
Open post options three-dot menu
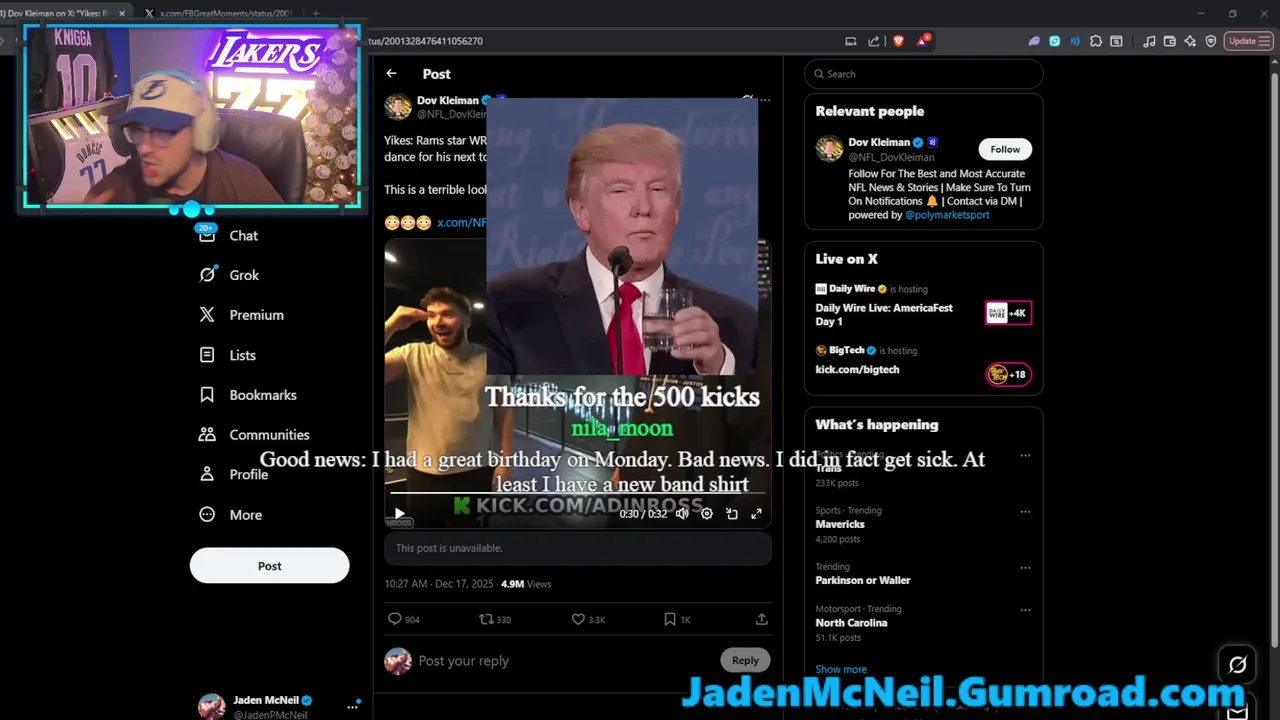point(765,100)
